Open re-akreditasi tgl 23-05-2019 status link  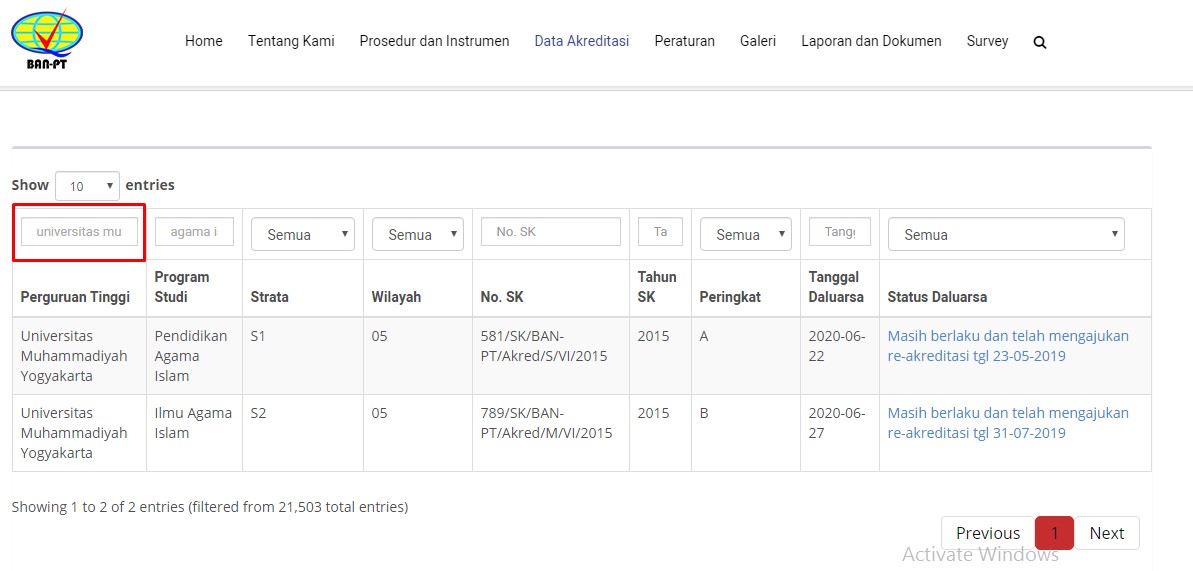pyautogui.click(x=1008, y=346)
